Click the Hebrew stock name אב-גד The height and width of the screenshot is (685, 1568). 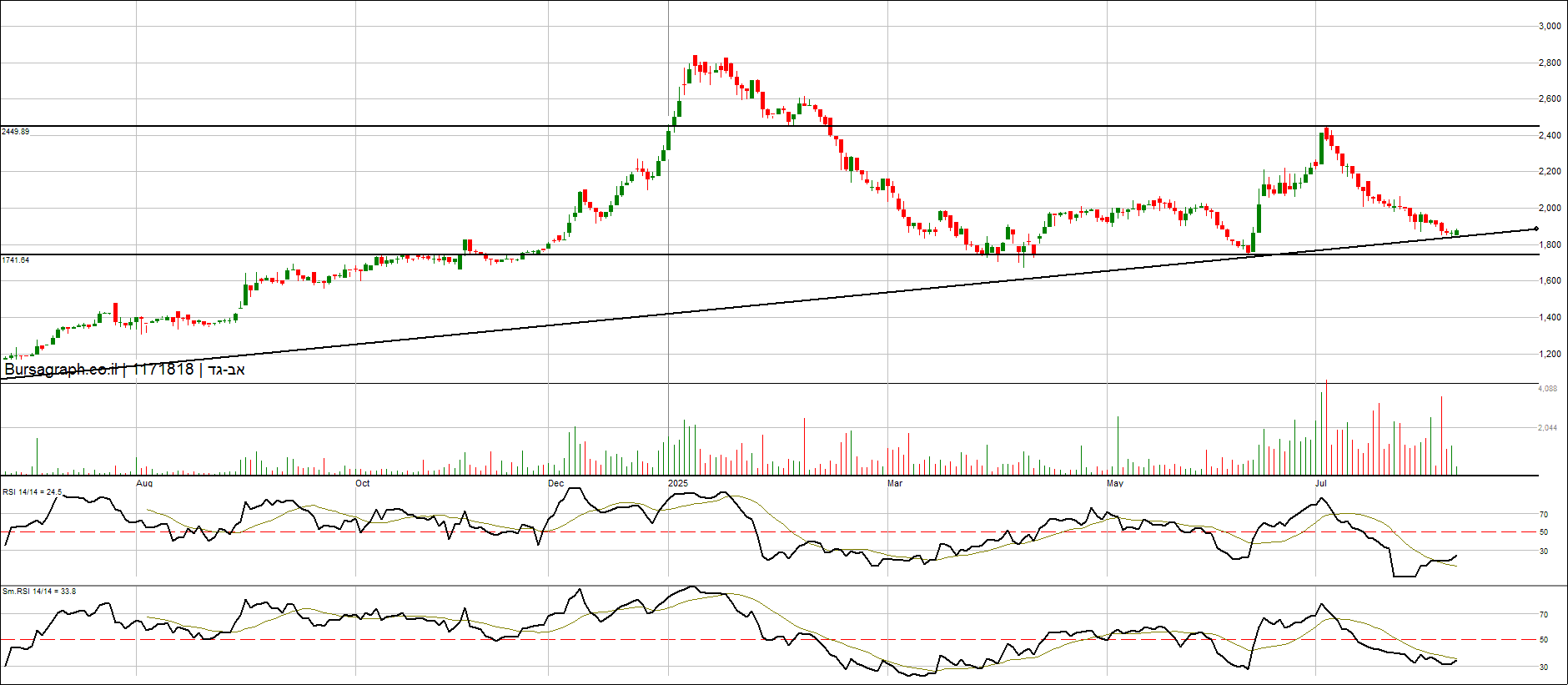click(x=226, y=370)
